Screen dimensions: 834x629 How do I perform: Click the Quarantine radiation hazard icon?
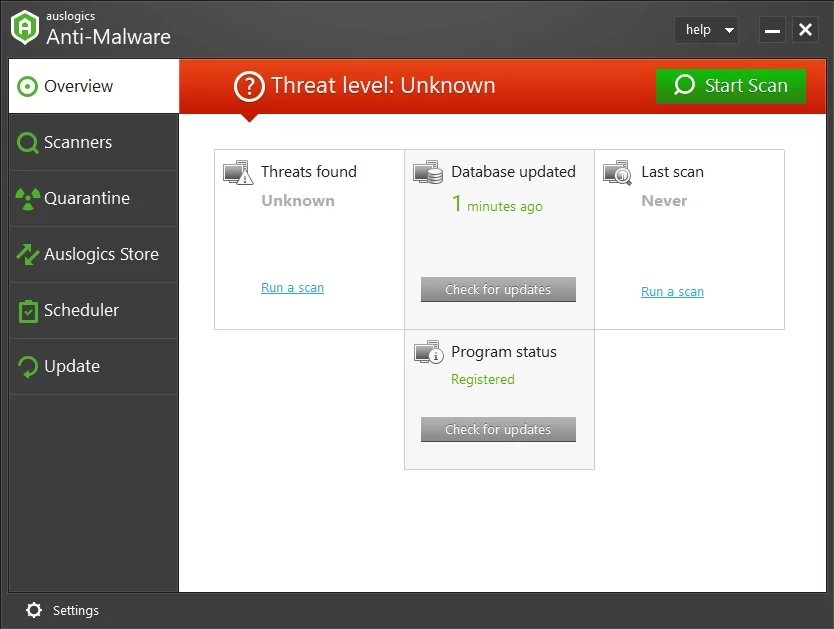pos(27,198)
